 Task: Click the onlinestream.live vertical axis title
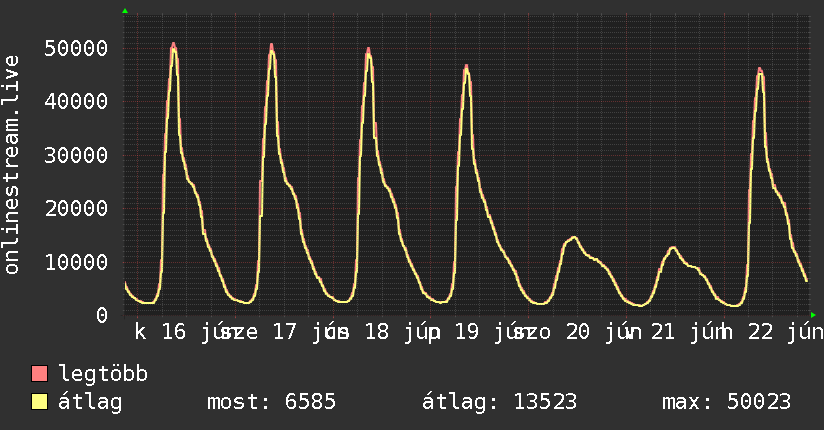[11, 165]
